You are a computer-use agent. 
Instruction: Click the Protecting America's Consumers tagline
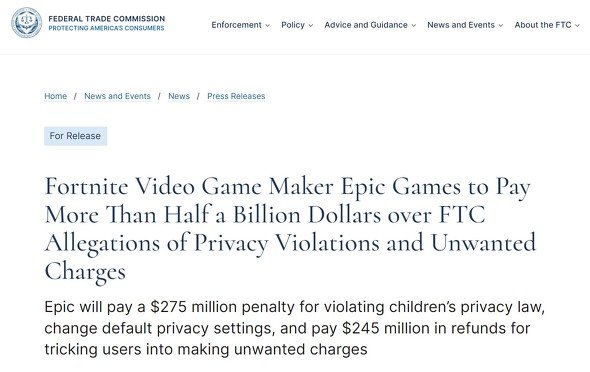[106, 28]
